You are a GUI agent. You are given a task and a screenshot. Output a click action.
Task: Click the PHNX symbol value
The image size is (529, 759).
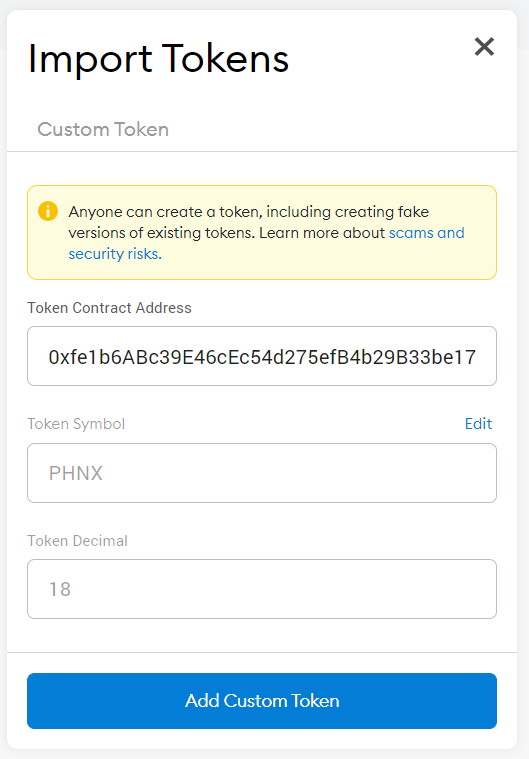coord(76,473)
